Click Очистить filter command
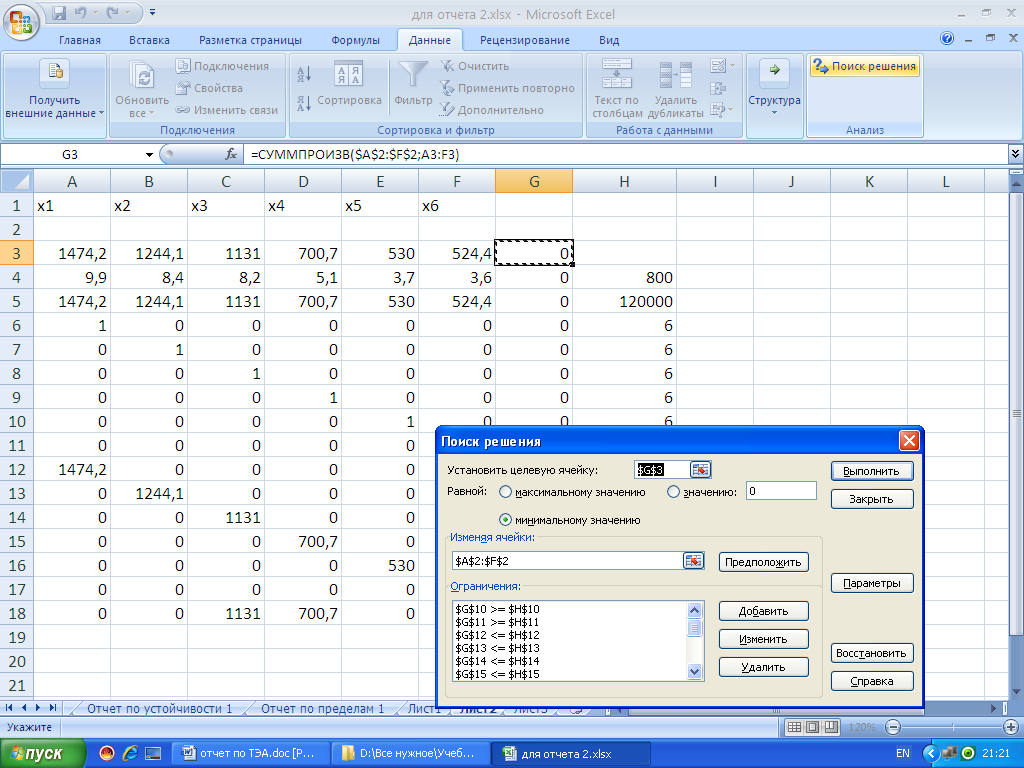 tap(475, 66)
